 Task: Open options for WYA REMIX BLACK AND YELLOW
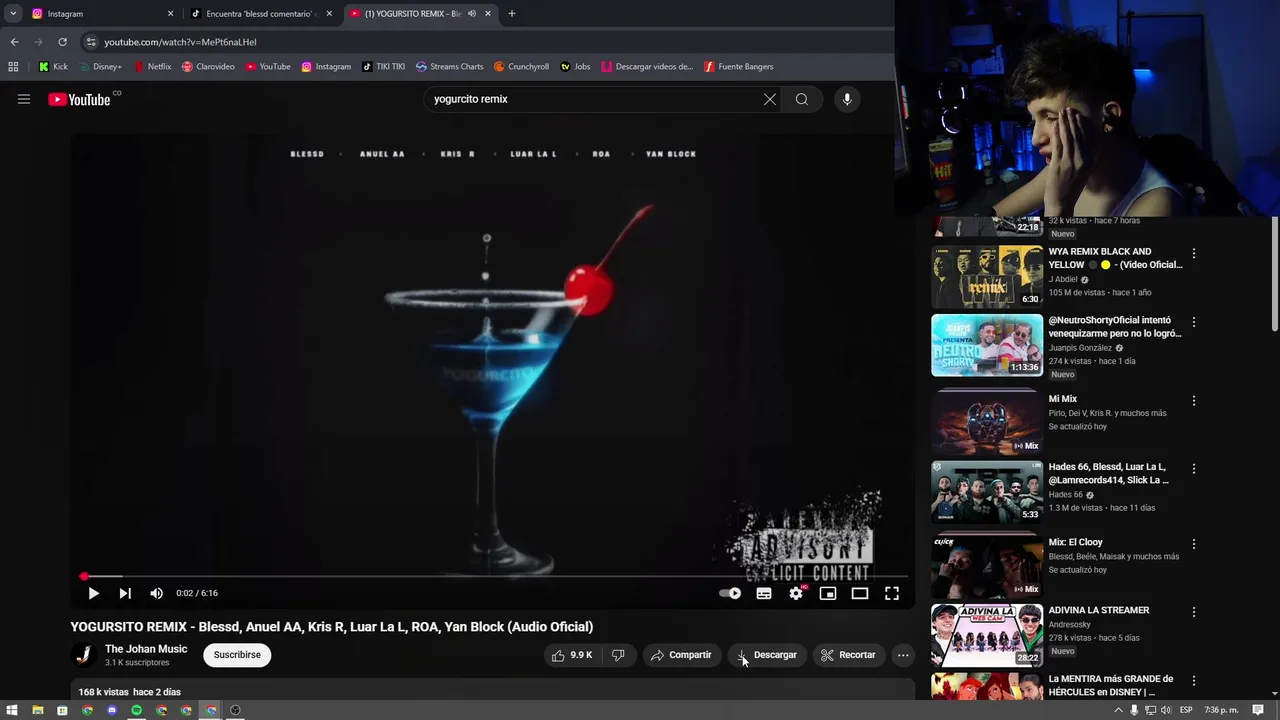pyautogui.click(x=1193, y=254)
